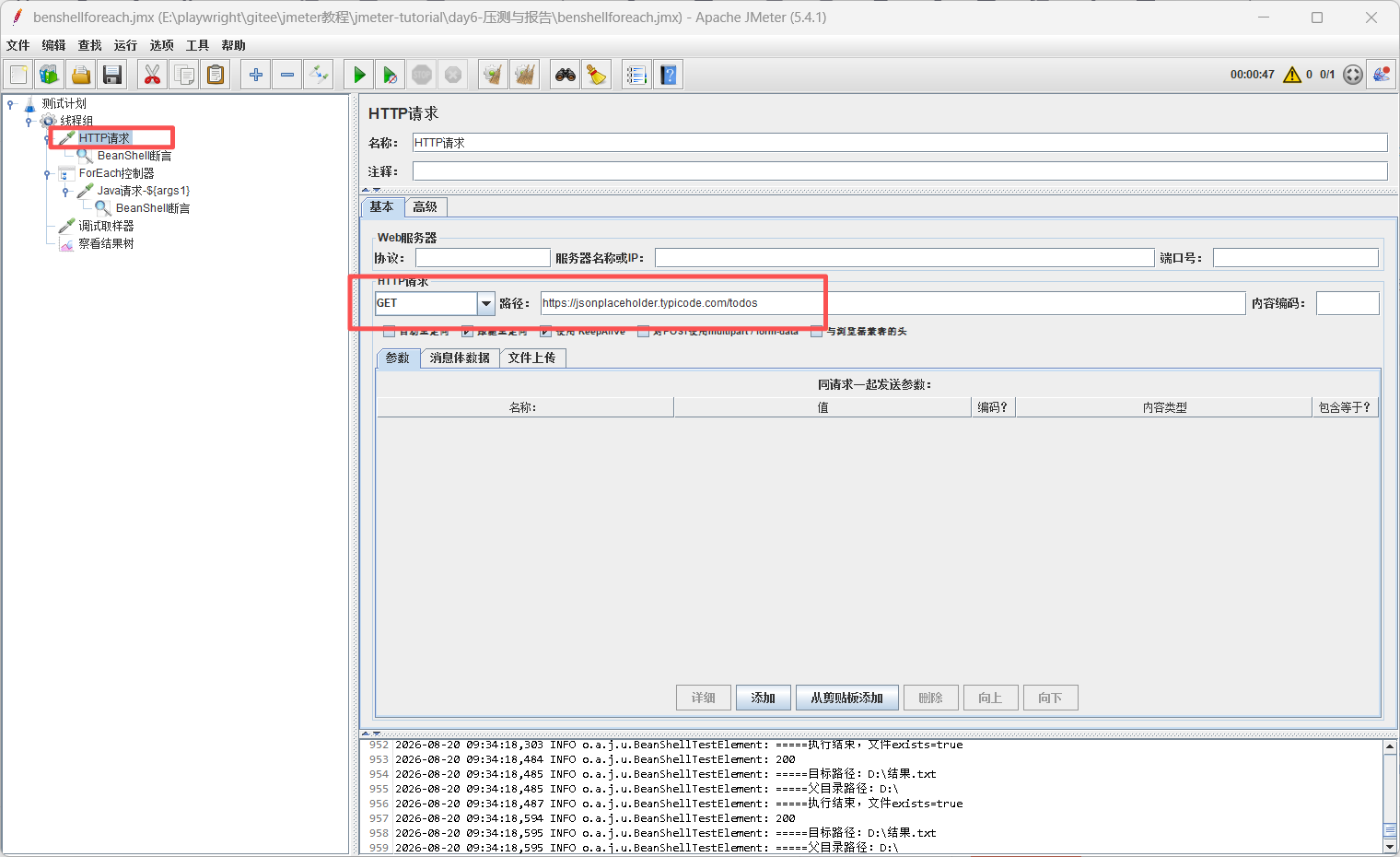Open the 编辑 menu

tap(53, 45)
